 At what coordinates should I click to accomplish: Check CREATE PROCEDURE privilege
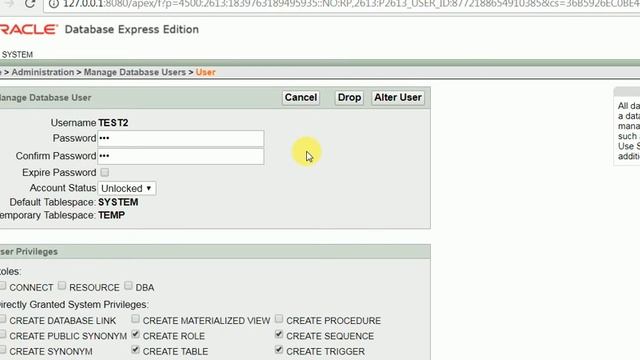coord(279,318)
